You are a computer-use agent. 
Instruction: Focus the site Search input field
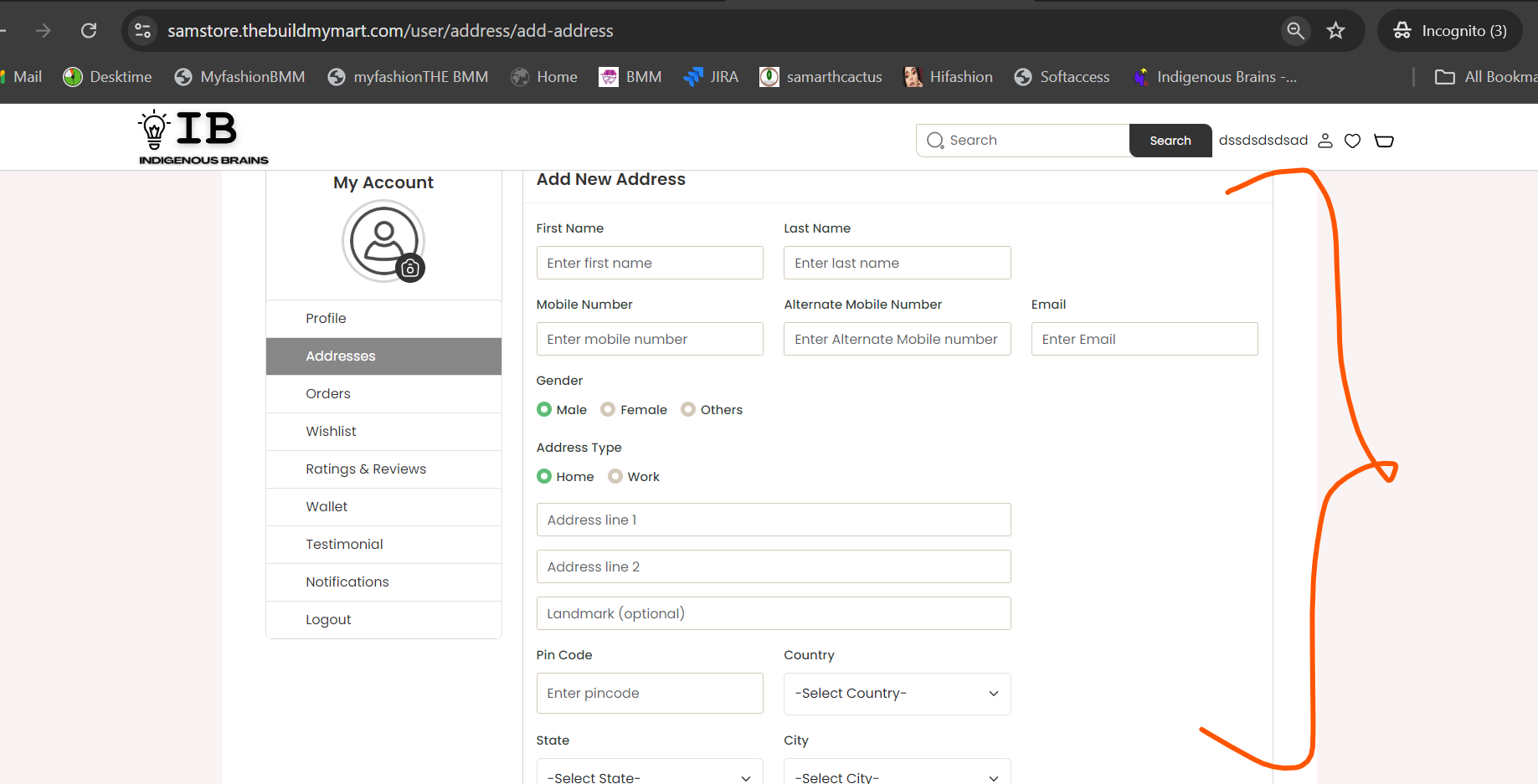(x=1023, y=141)
